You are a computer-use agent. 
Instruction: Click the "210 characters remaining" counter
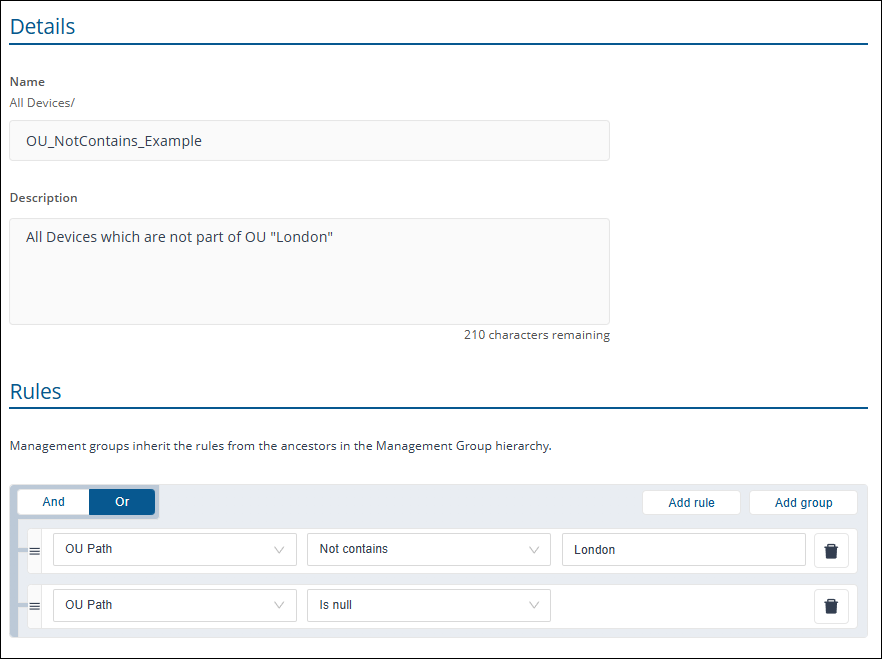click(x=536, y=335)
